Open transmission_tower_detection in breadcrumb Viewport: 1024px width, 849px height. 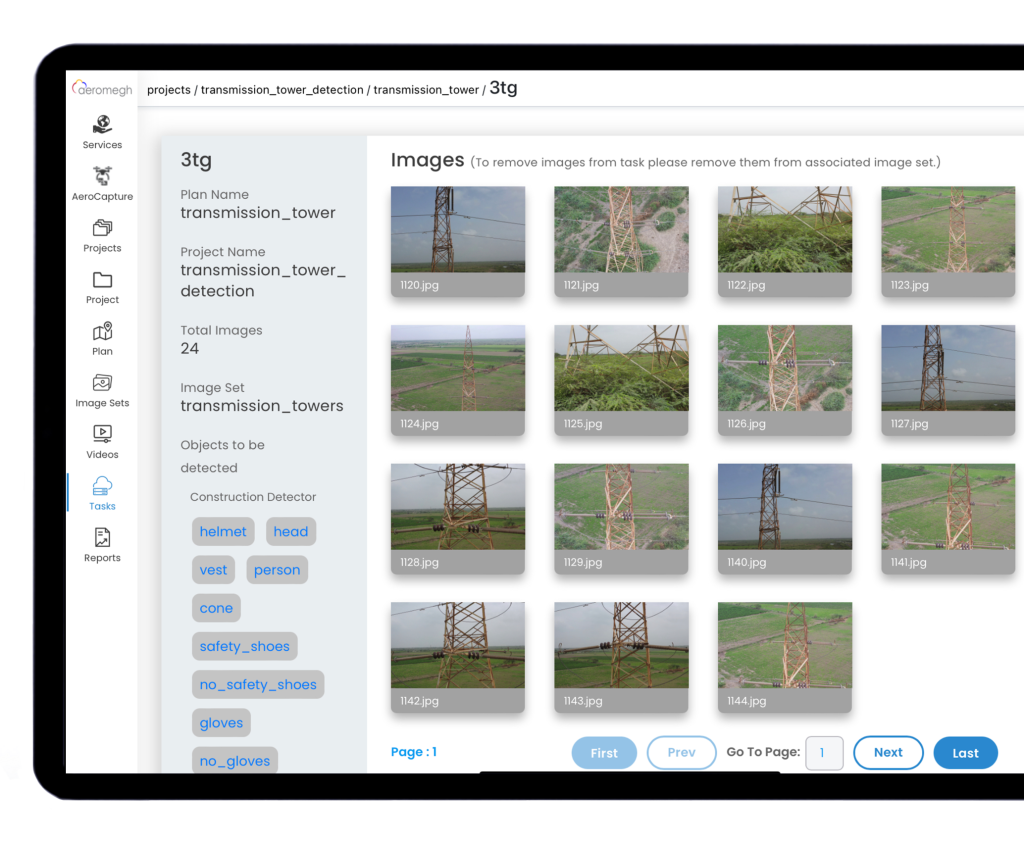[281, 89]
